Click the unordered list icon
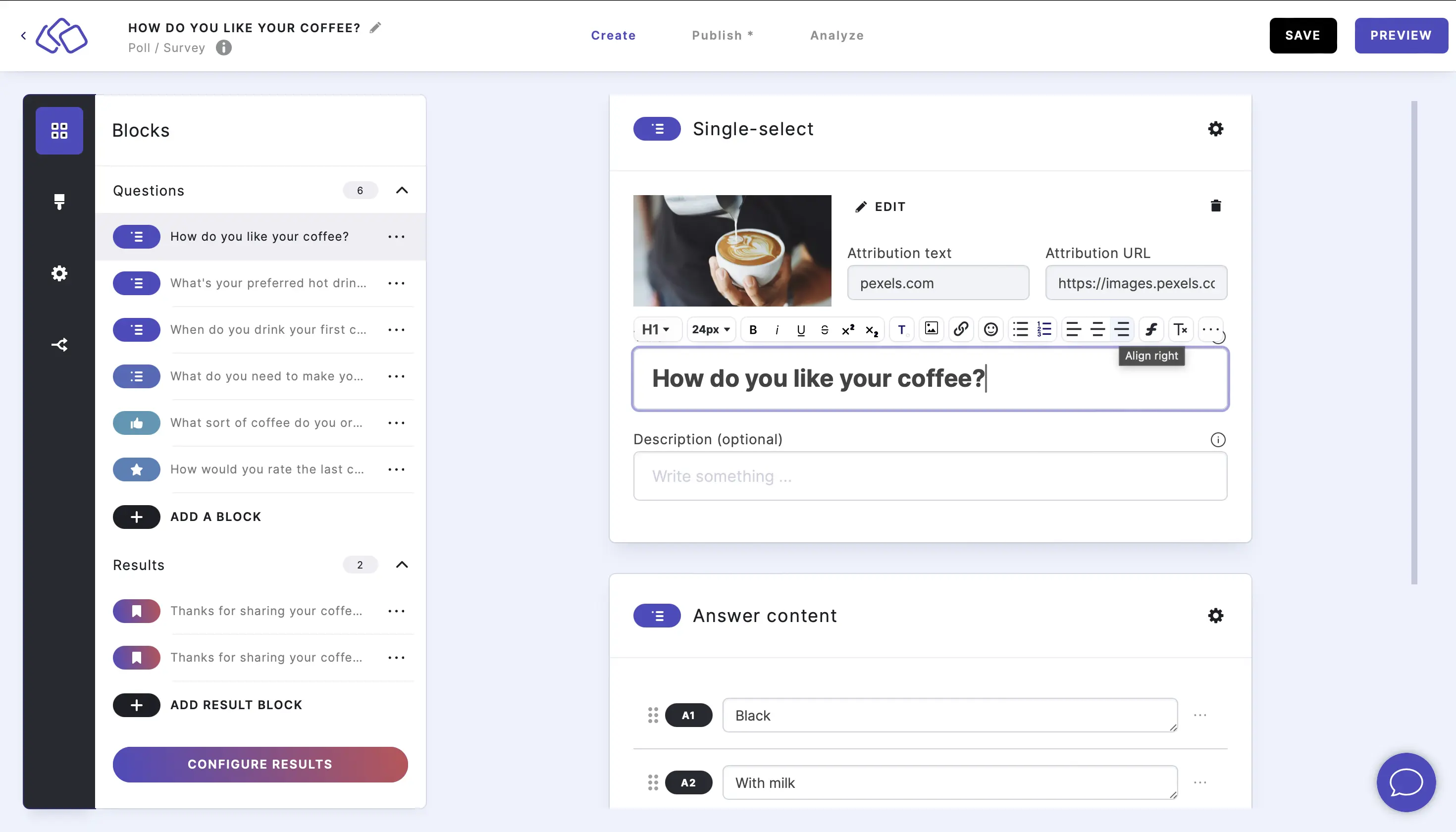This screenshot has height=832, width=1456. point(1019,329)
